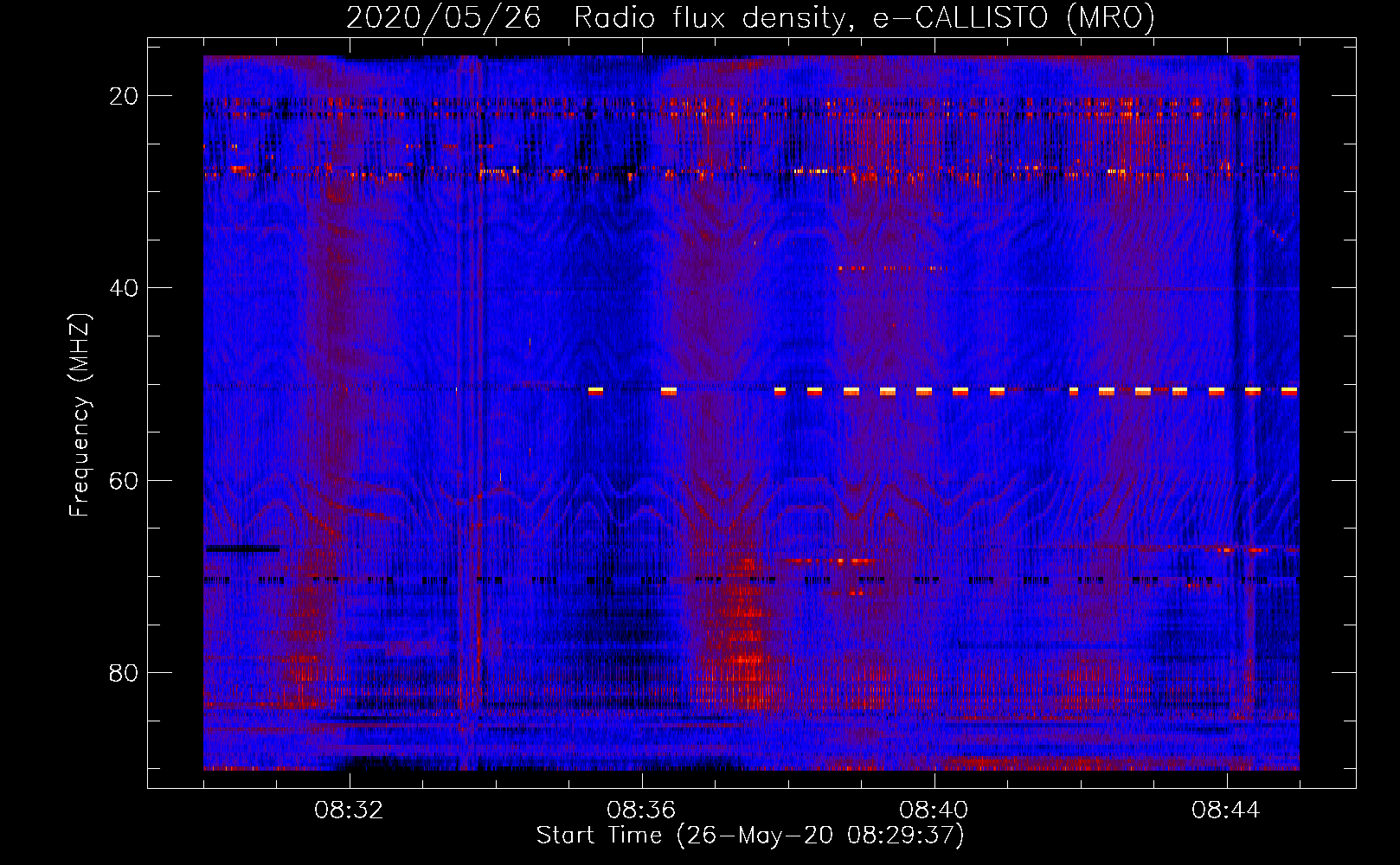The width and height of the screenshot is (1400, 865).
Task: Click the '60' frequency tick label
Action: click(124, 481)
